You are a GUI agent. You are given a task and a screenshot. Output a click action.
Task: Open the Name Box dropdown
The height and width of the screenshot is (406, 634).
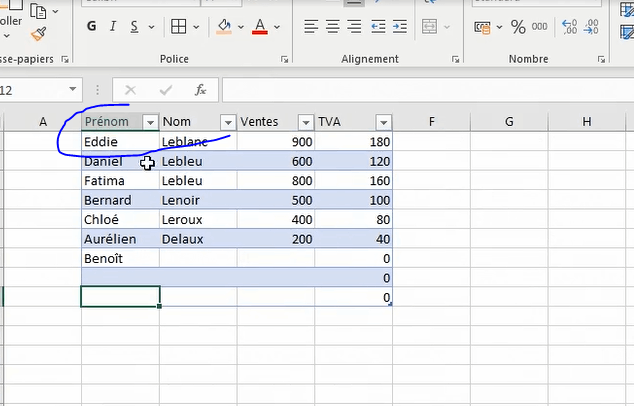point(72,89)
